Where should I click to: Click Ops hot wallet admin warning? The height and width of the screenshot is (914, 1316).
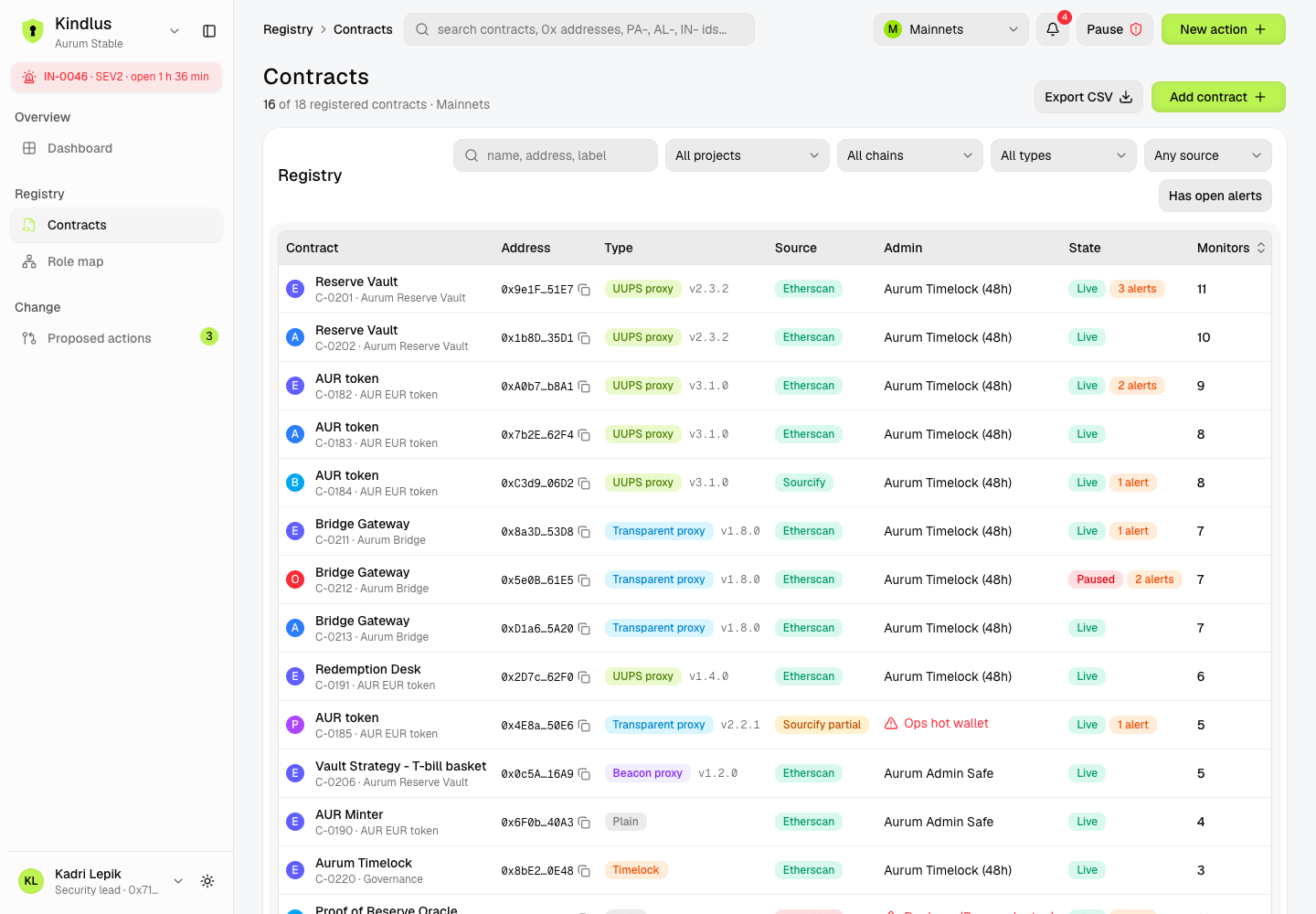tap(937, 723)
